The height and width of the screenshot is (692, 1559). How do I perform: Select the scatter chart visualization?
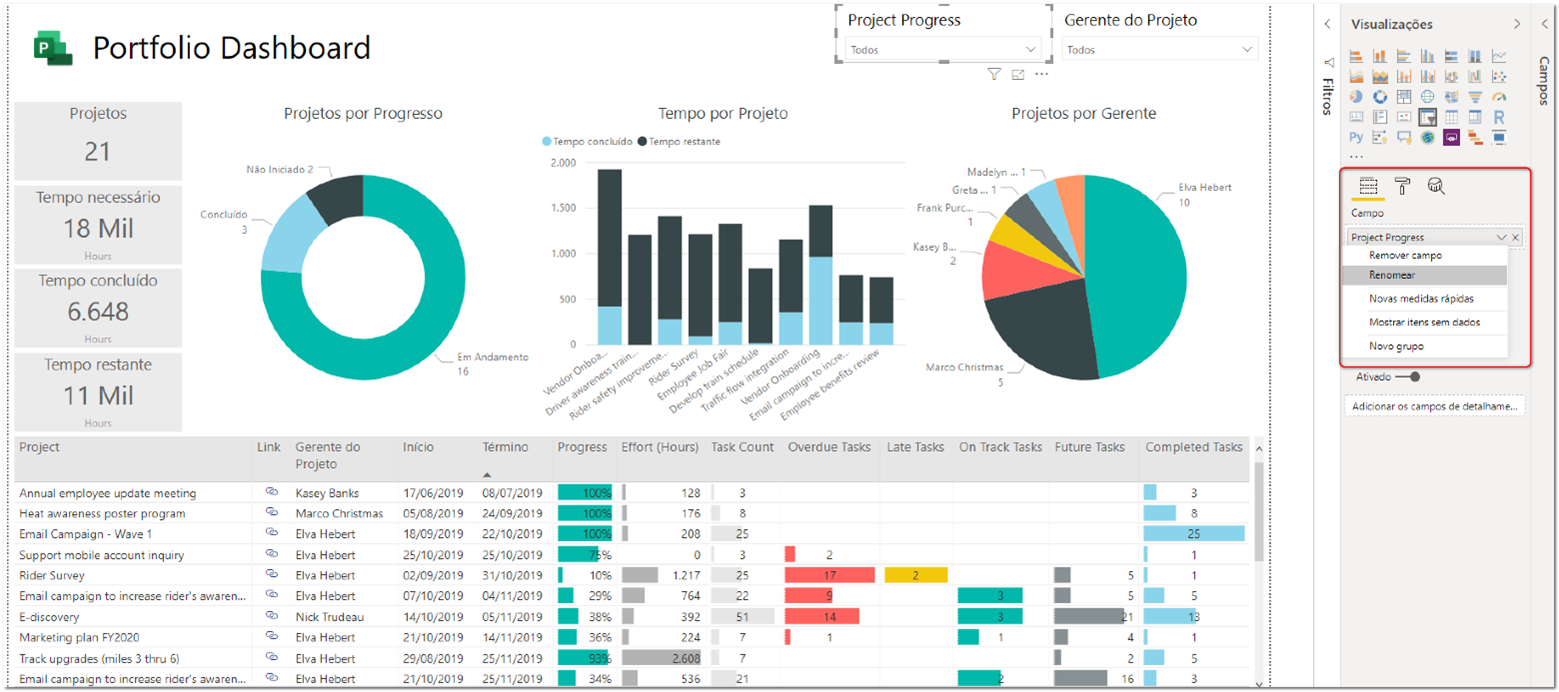(x=1499, y=76)
